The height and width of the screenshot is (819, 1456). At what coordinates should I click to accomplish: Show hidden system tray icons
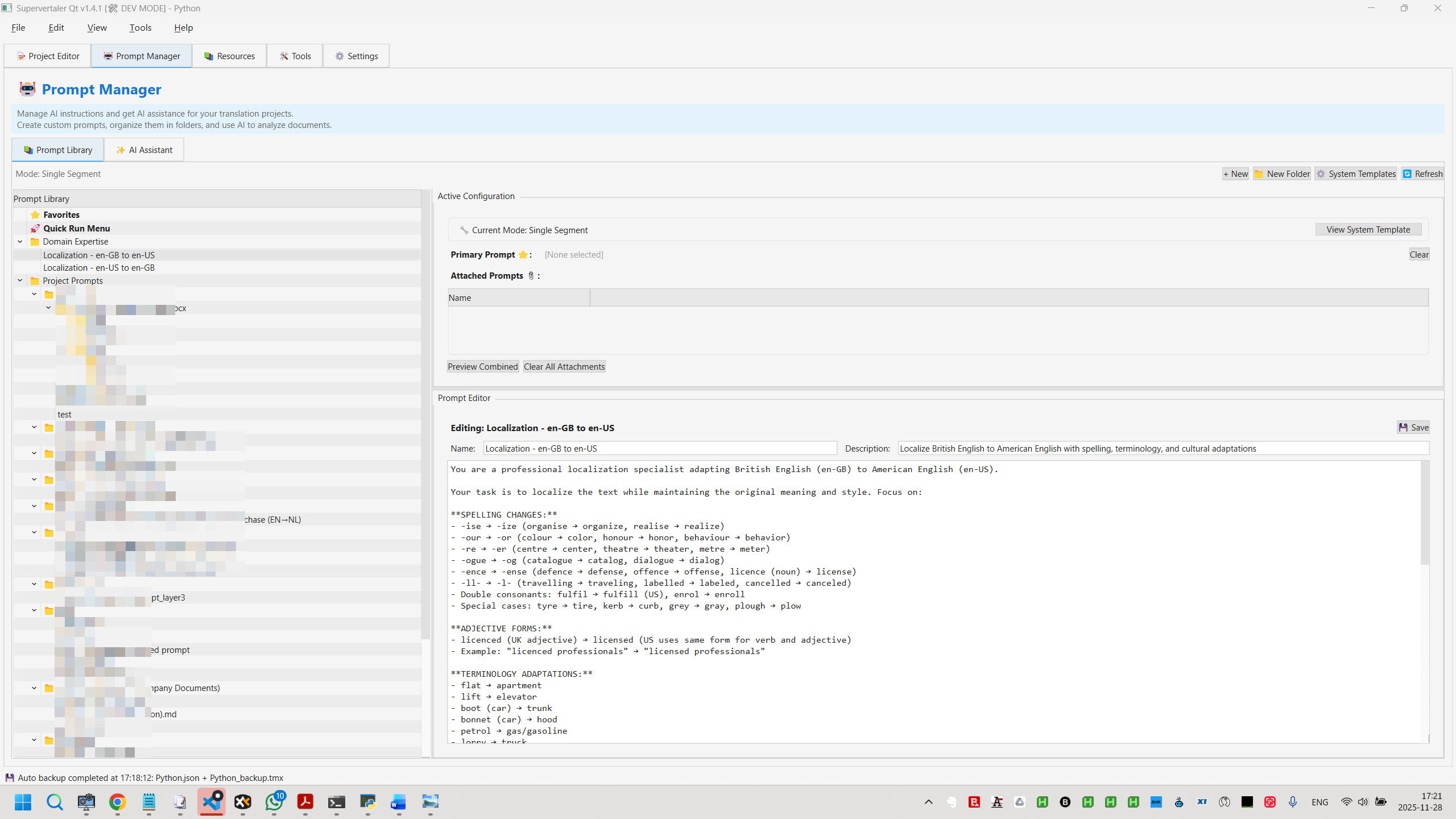tap(929, 802)
